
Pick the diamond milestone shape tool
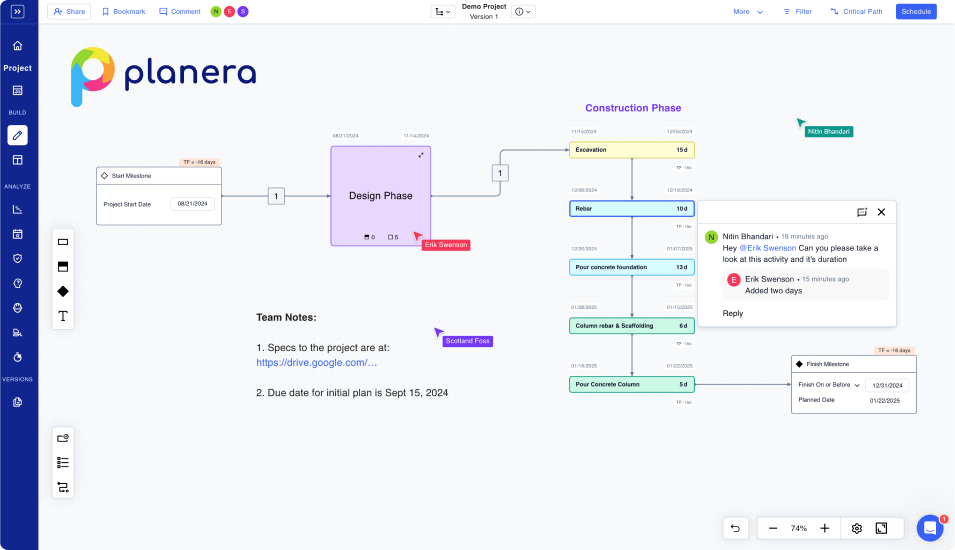63,291
